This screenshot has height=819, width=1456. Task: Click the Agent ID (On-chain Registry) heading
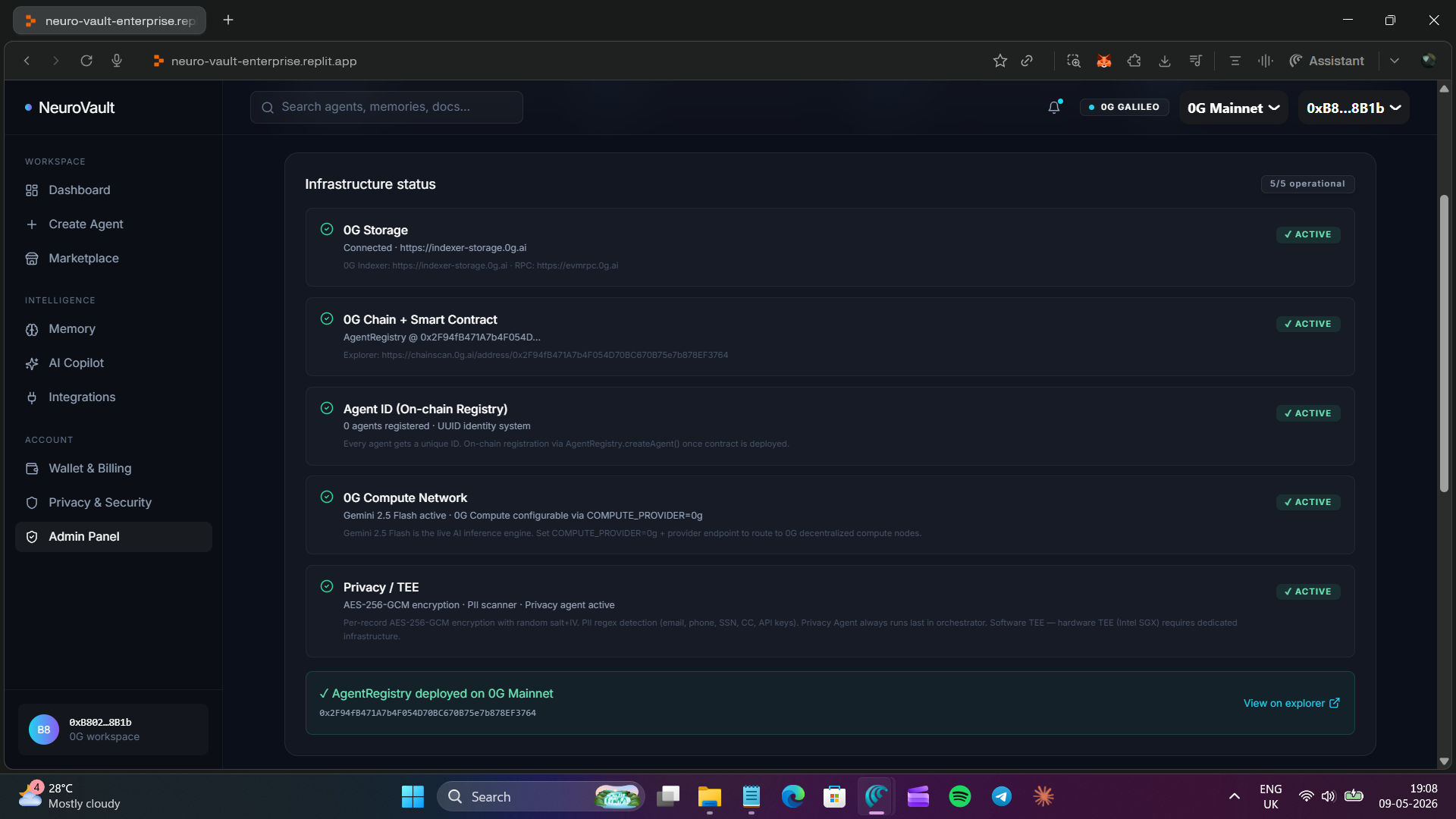coord(425,409)
